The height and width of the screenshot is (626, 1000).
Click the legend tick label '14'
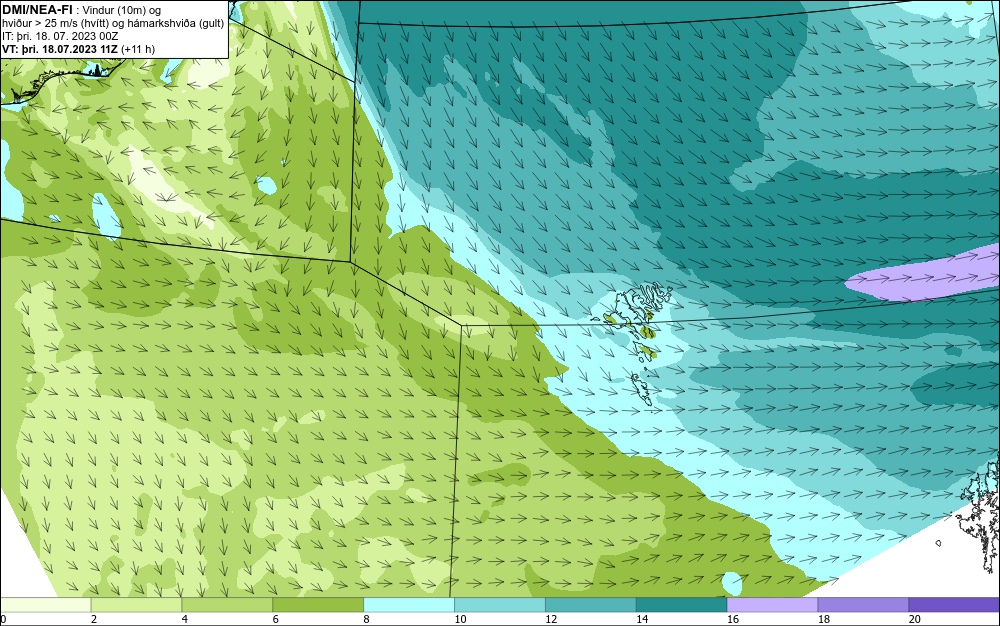pyautogui.click(x=642, y=619)
